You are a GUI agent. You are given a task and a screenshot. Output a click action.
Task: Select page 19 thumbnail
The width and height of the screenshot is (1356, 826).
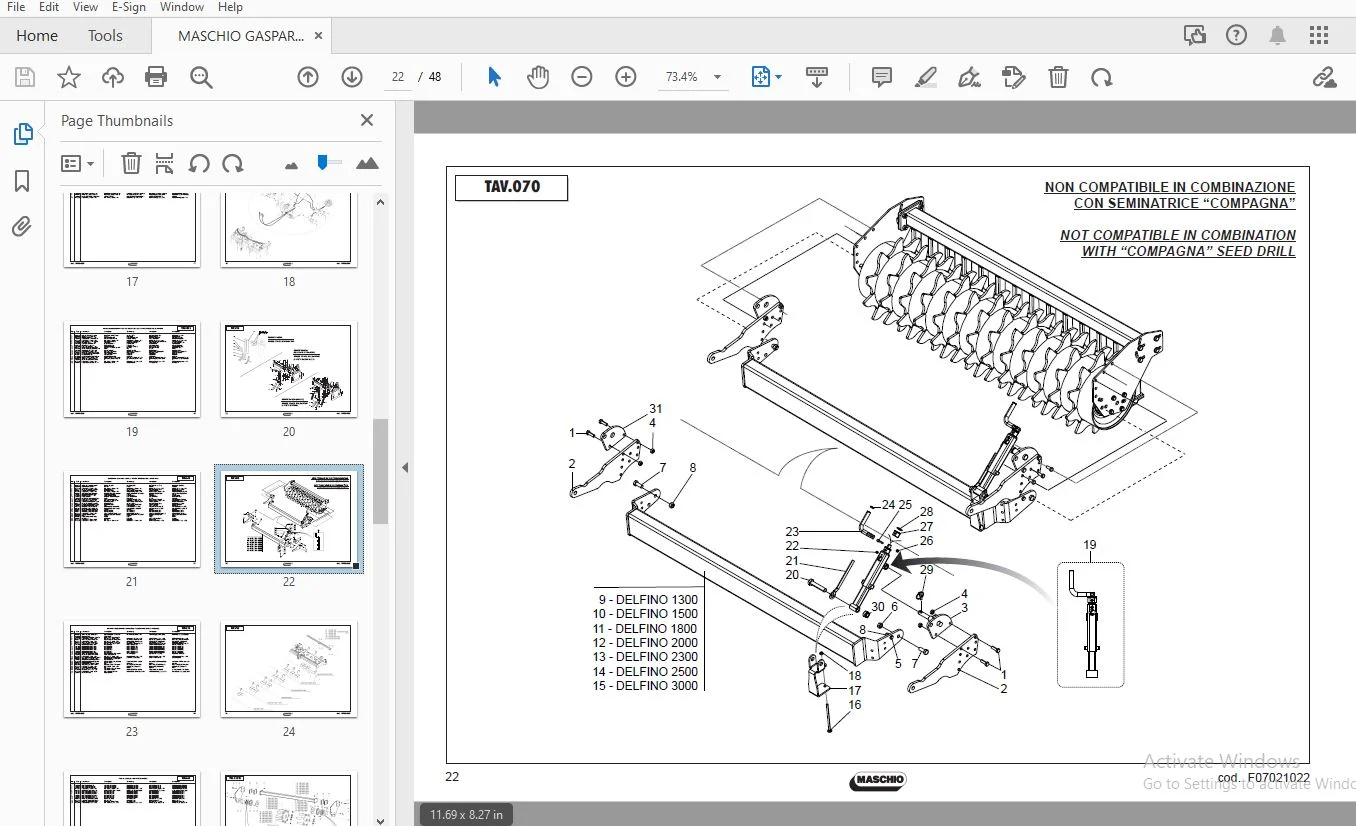[132, 370]
